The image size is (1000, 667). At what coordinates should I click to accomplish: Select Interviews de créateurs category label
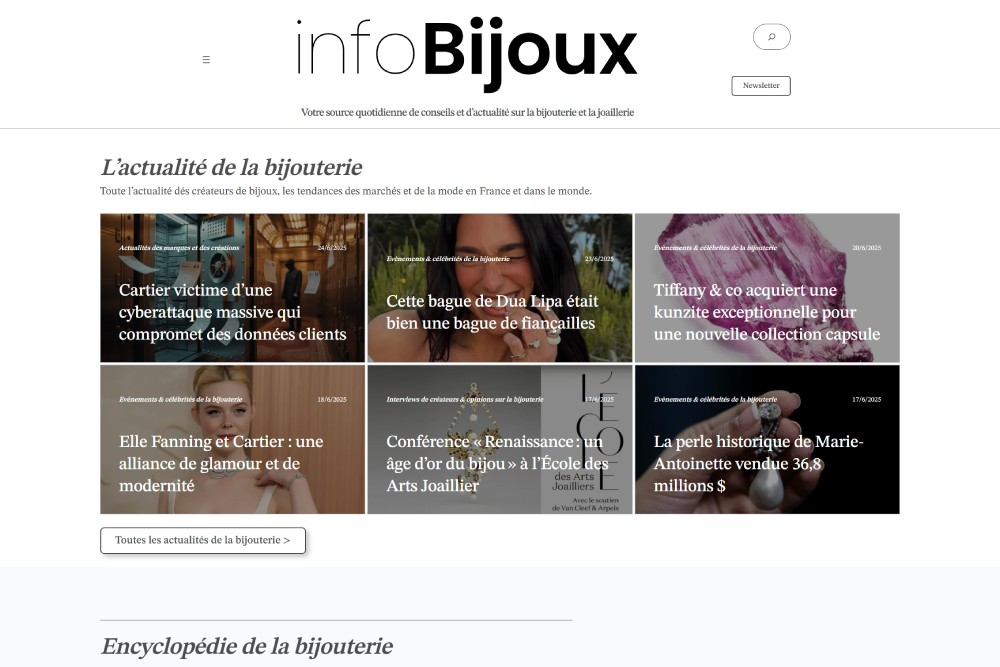point(465,399)
